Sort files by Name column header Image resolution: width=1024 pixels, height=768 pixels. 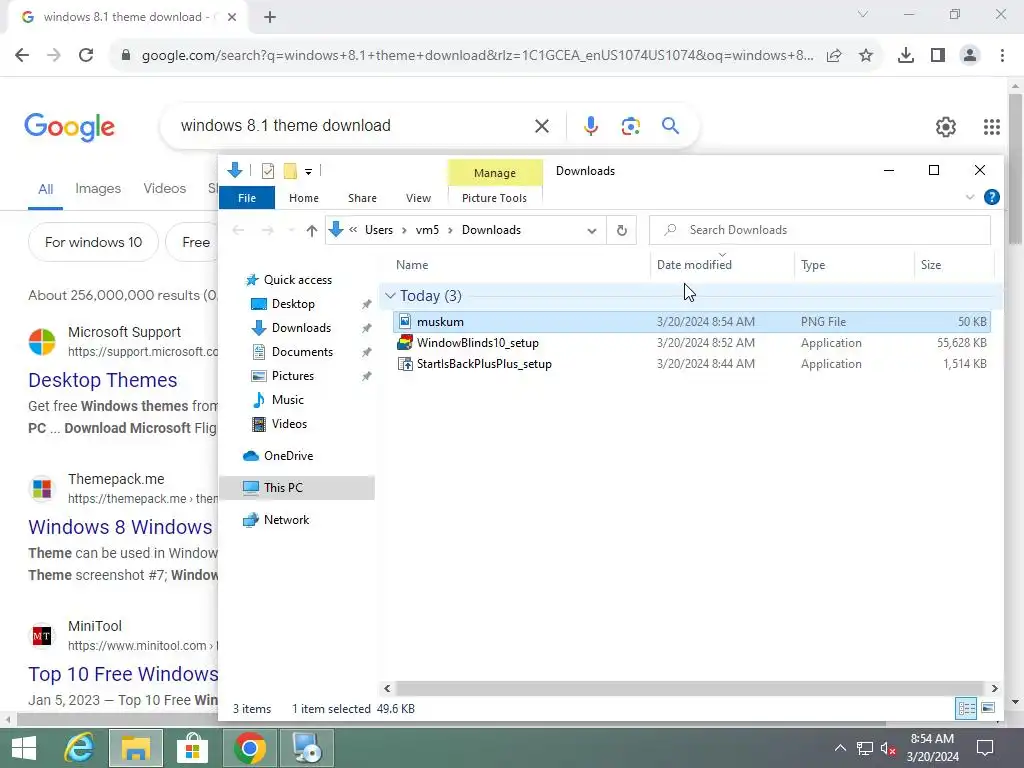[411, 264]
